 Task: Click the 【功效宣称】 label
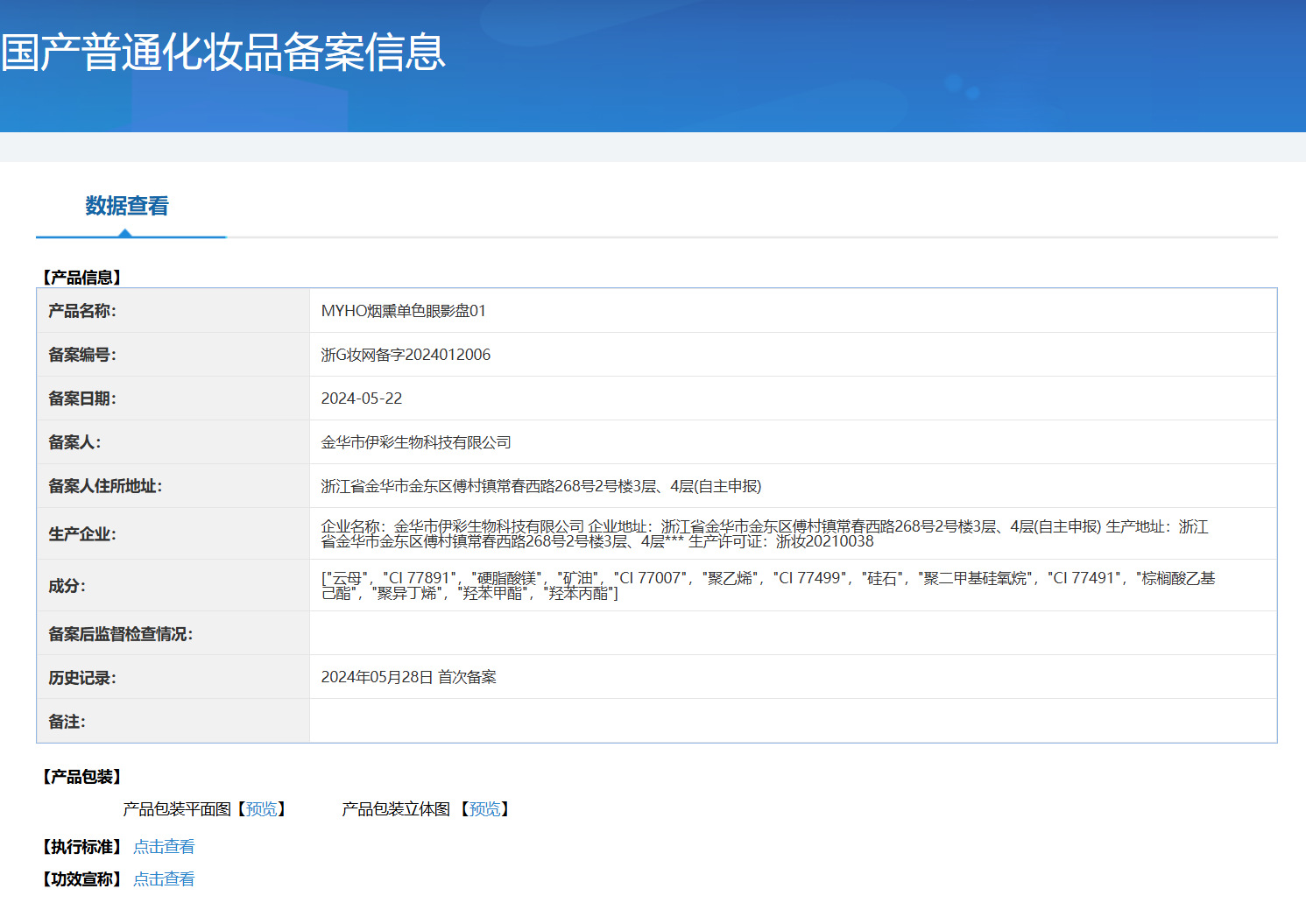coord(81,879)
